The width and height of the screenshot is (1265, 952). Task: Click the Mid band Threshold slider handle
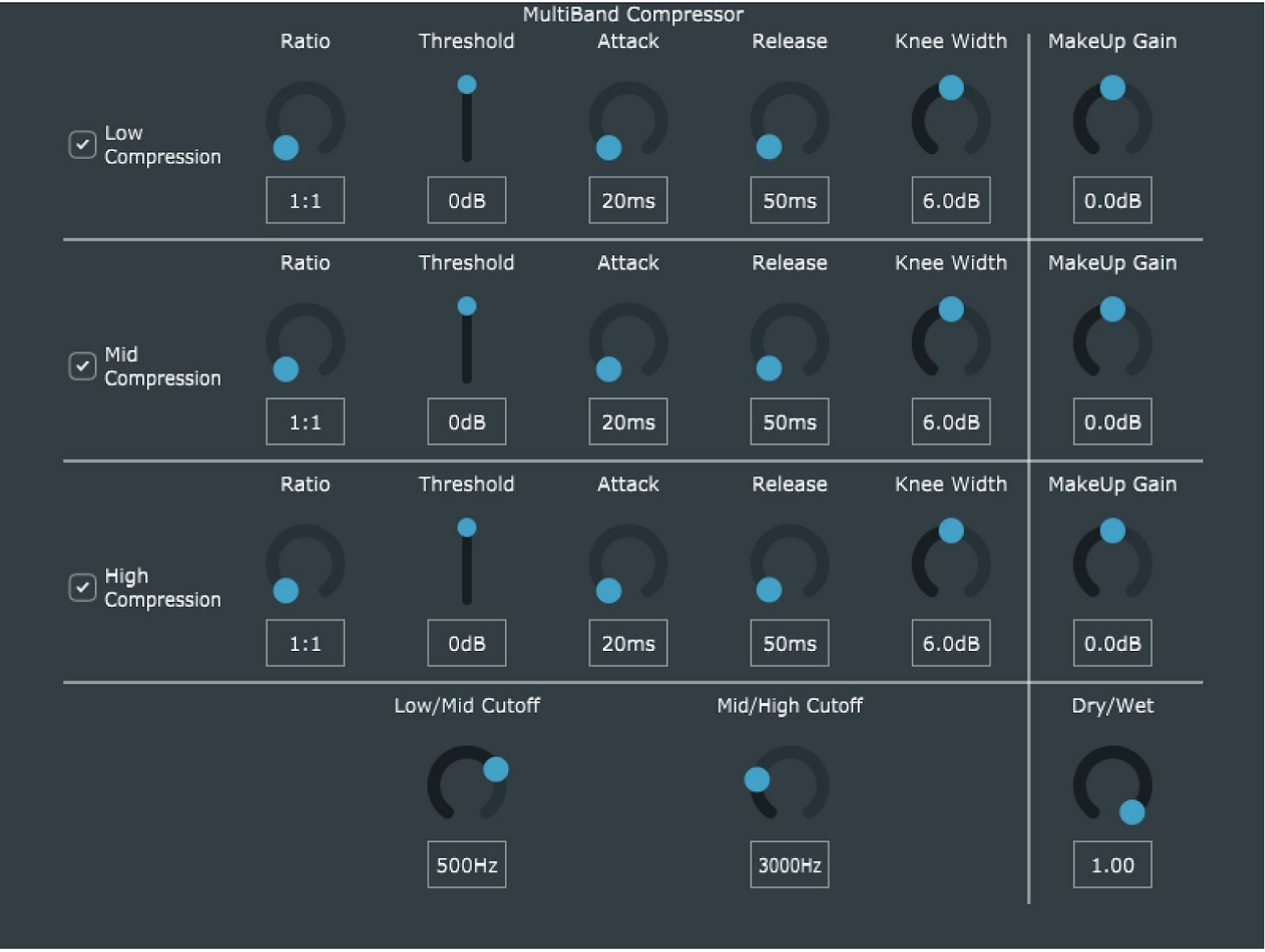[466, 306]
